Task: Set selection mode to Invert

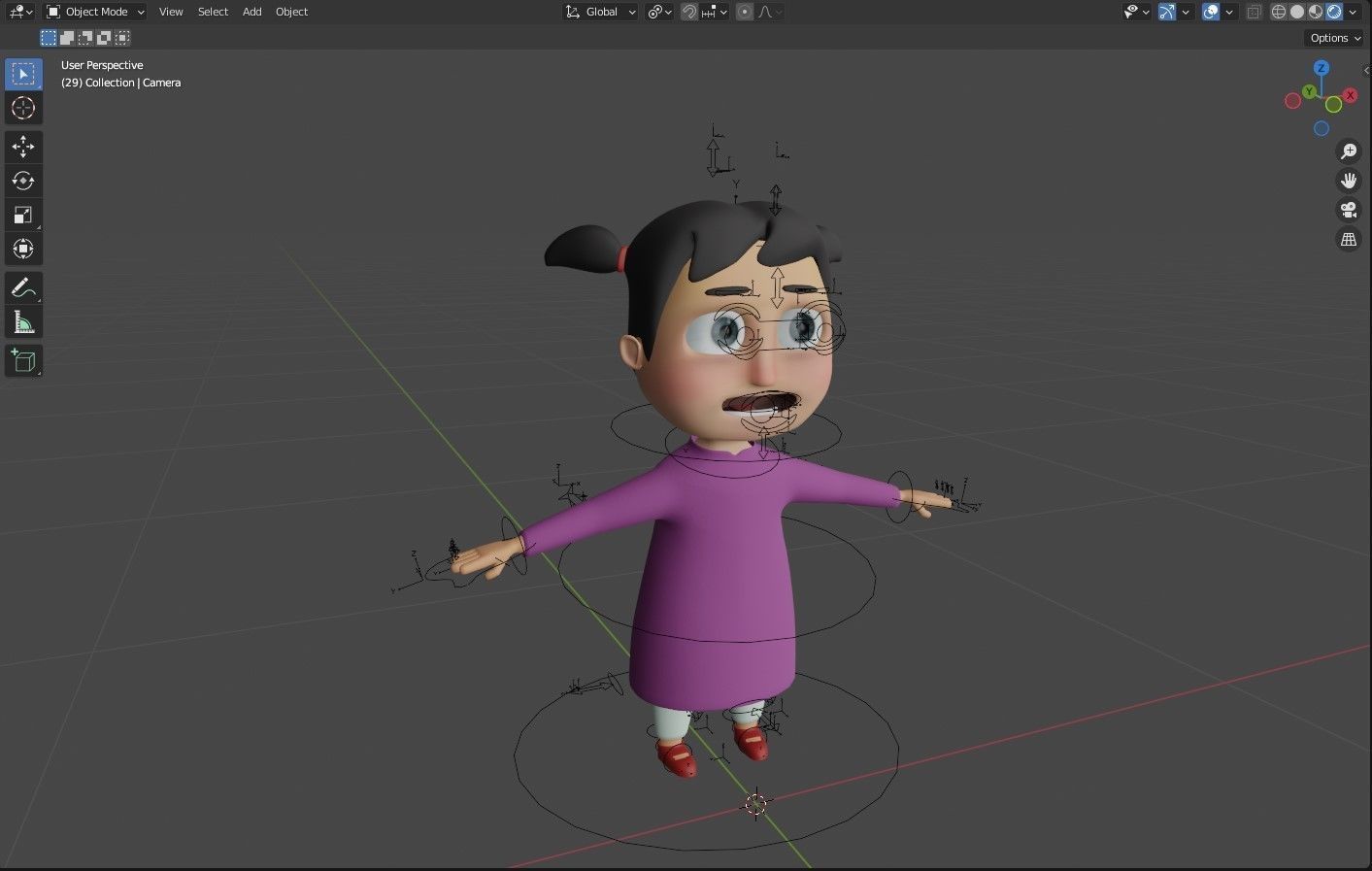Action: click(x=104, y=38)
